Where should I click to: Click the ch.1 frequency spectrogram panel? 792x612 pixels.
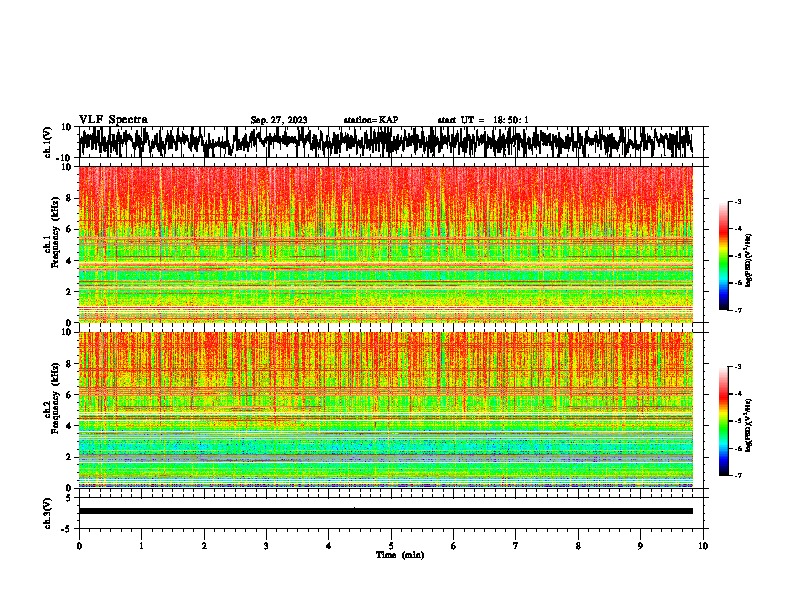(x=385, y=244)
